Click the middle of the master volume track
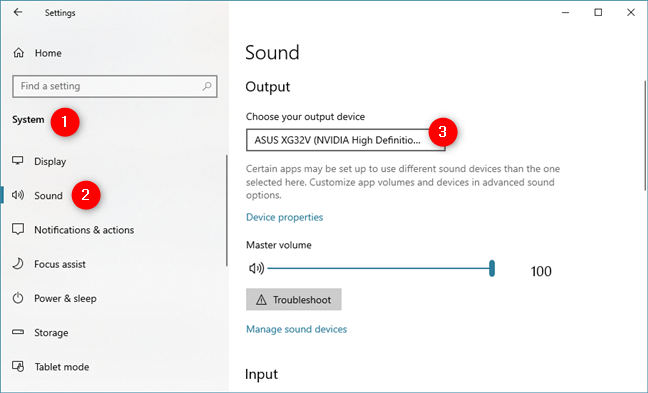This screenshot has height=393, width=648. (379, 268)
